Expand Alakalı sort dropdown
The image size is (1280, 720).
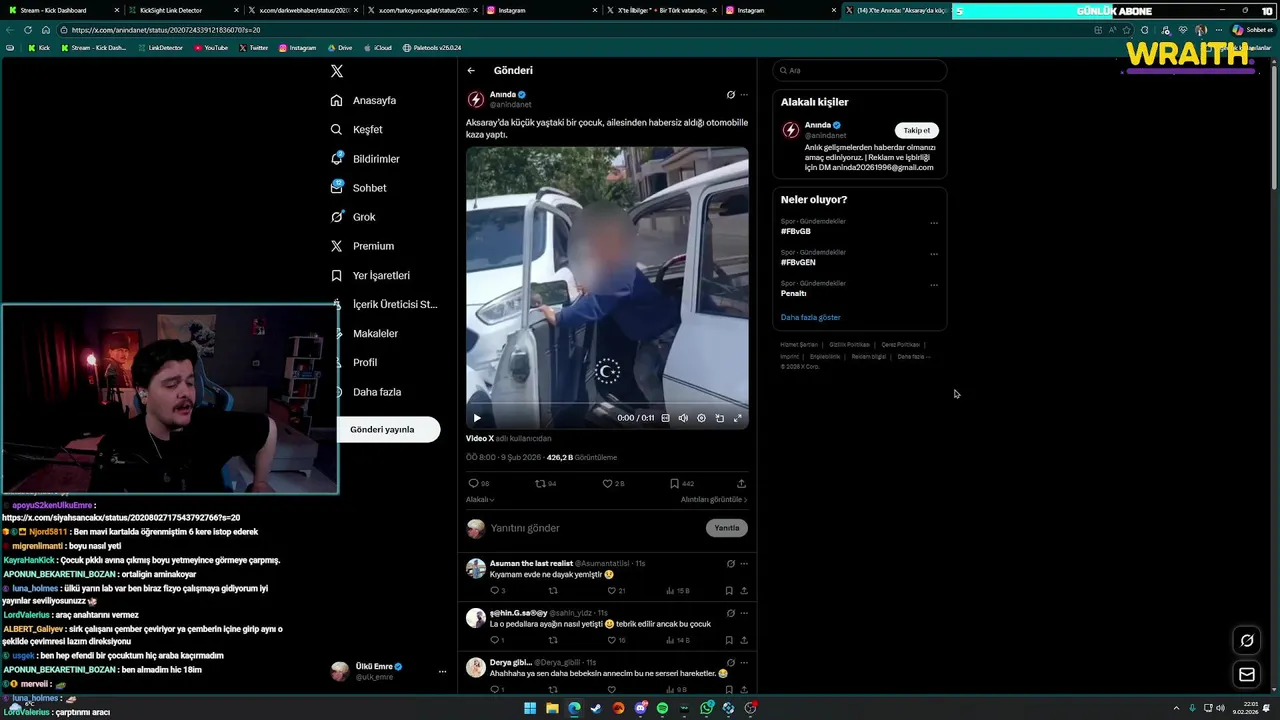click(x=480, y=499)
